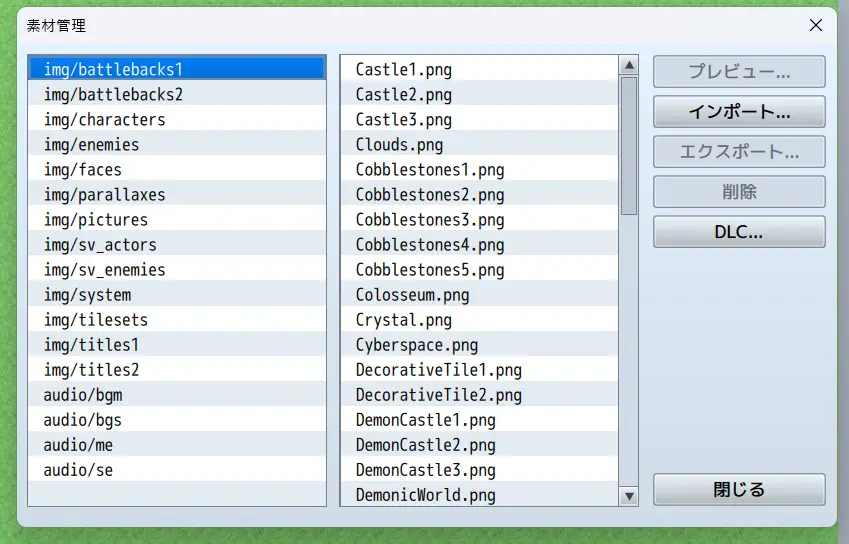Click the file list scroll down arrow
The image size is (849, 544).
[x=629, y=495]
